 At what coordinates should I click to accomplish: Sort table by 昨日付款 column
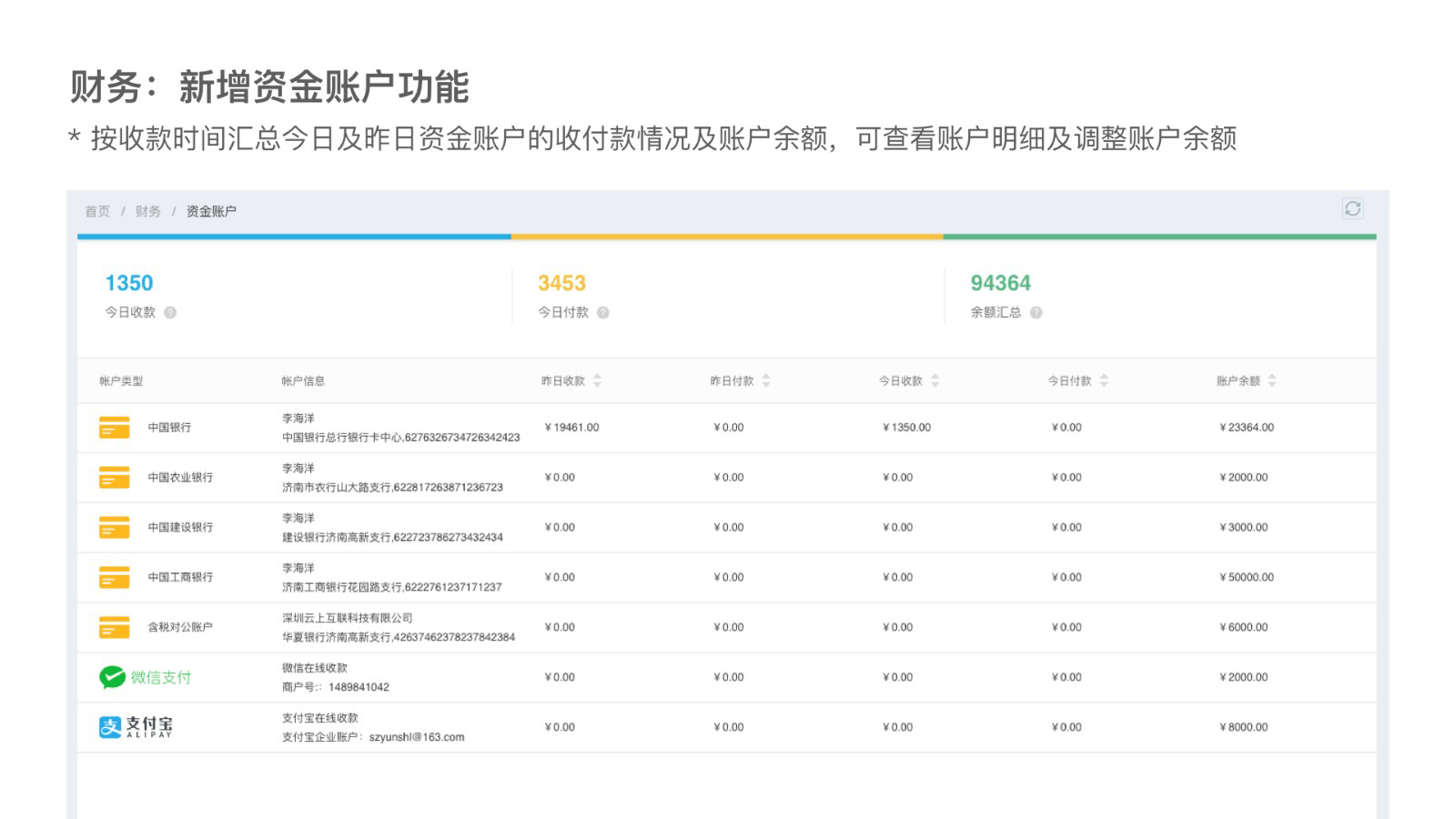766,380
